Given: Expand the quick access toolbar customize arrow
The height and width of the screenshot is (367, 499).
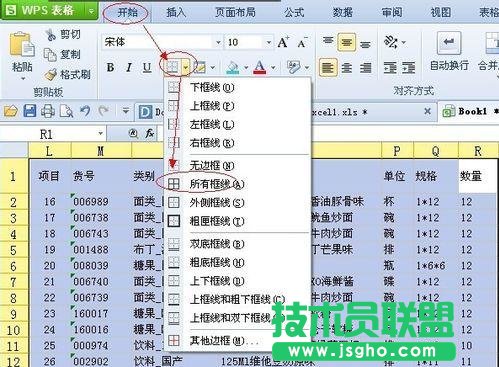Looking at the screenshot, I should pos(126,111).
